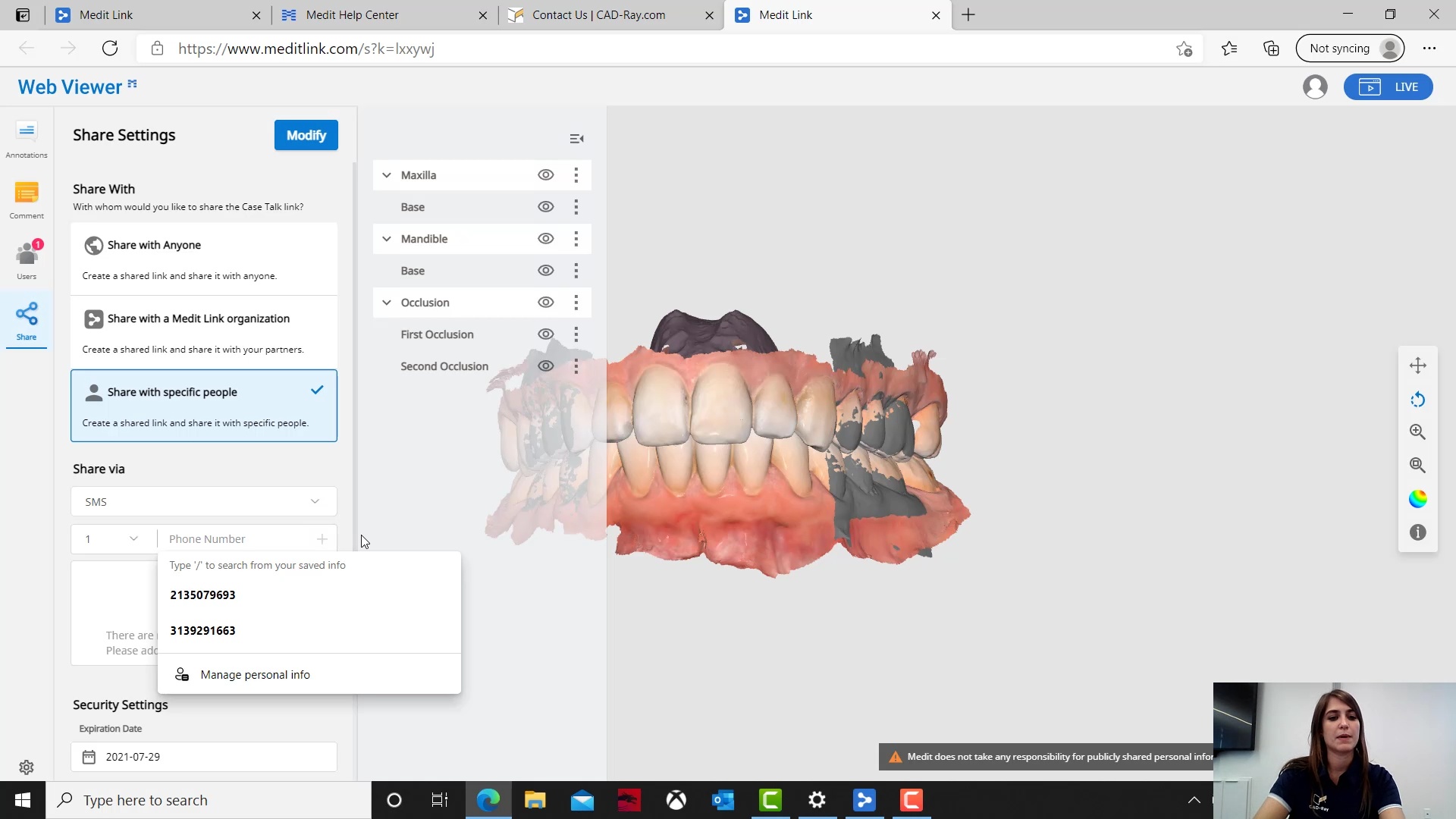Select Share with specific people card
1456x819 pixels.
[204, 406]
